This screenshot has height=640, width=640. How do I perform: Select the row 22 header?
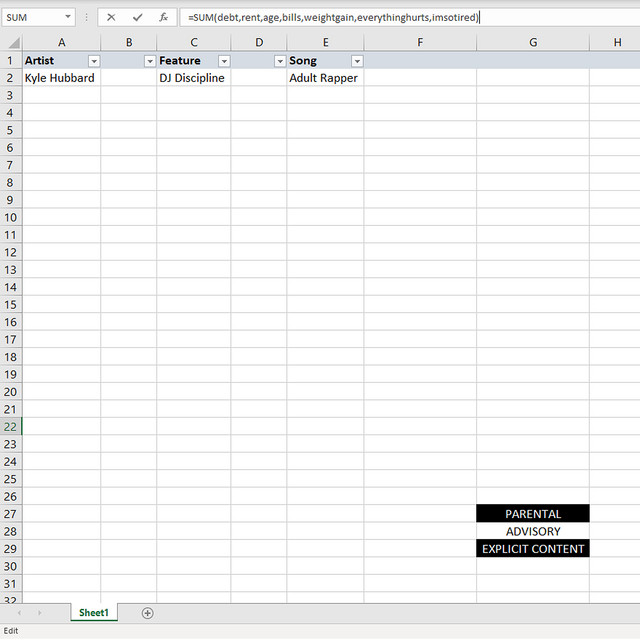click(11, 427)
